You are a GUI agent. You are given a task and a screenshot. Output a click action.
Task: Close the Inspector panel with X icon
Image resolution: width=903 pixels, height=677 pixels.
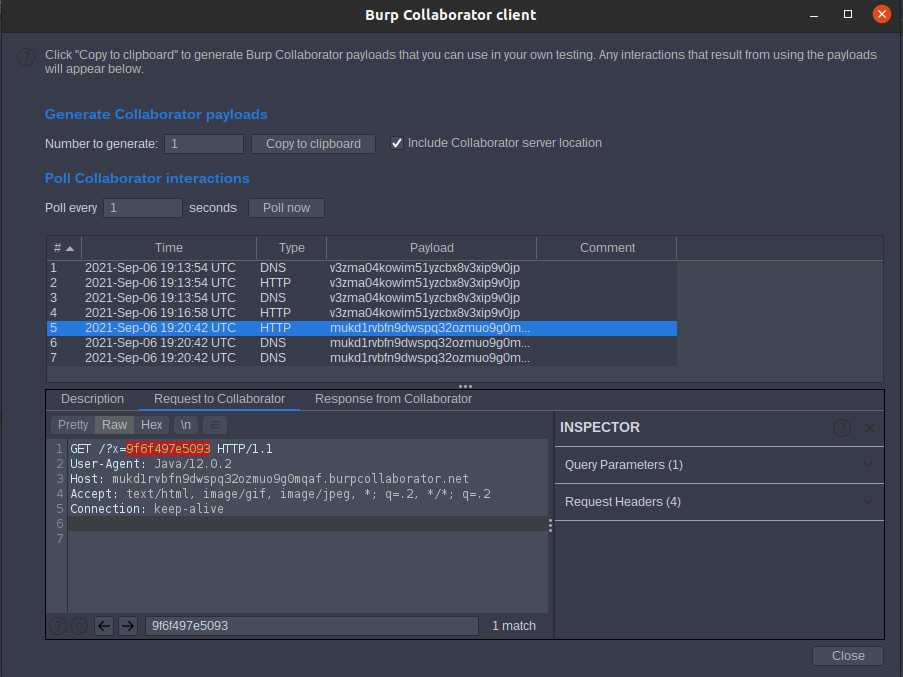(x=870, y=428)
